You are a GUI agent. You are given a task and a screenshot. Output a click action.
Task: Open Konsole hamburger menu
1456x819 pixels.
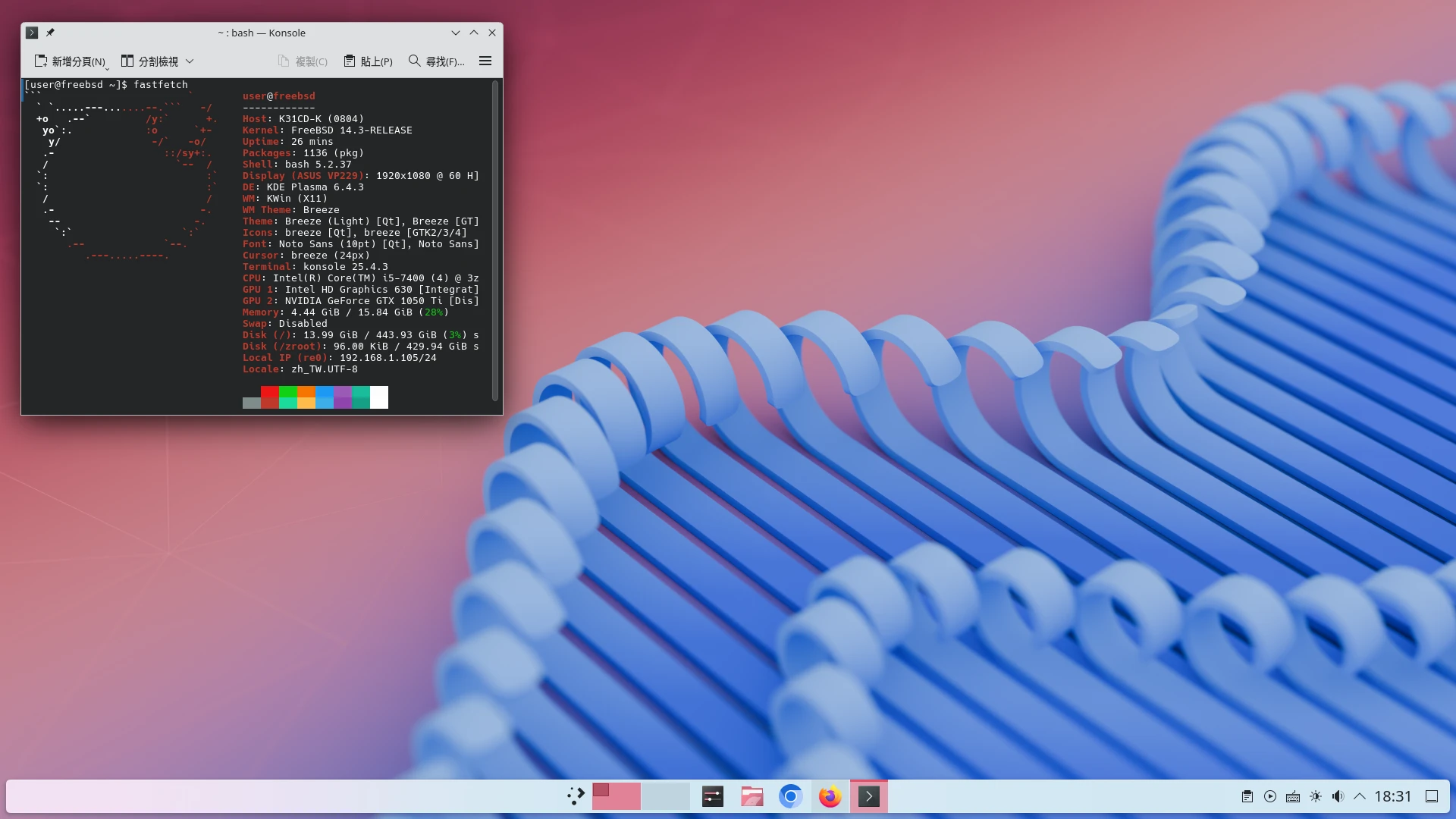click(485, 61)
